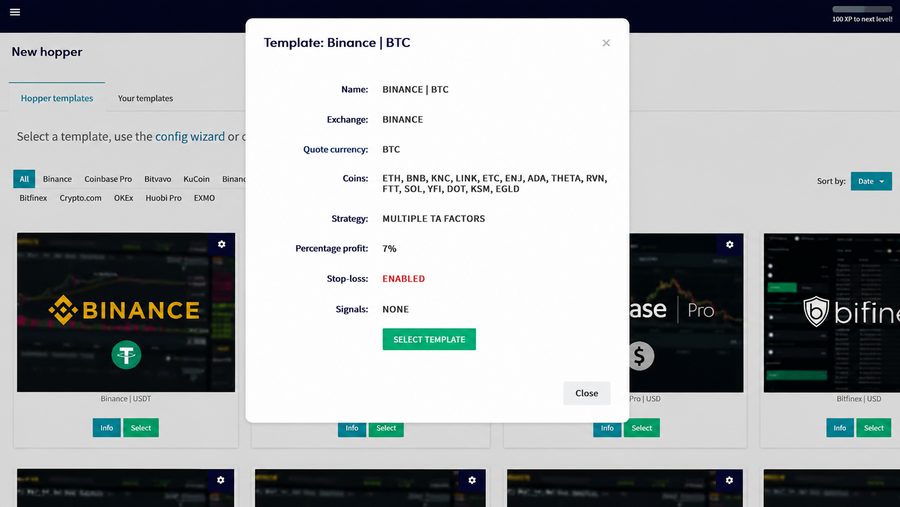Filter templates by Binance
Viewport: 900px width, 507px height.
[57, 179]
